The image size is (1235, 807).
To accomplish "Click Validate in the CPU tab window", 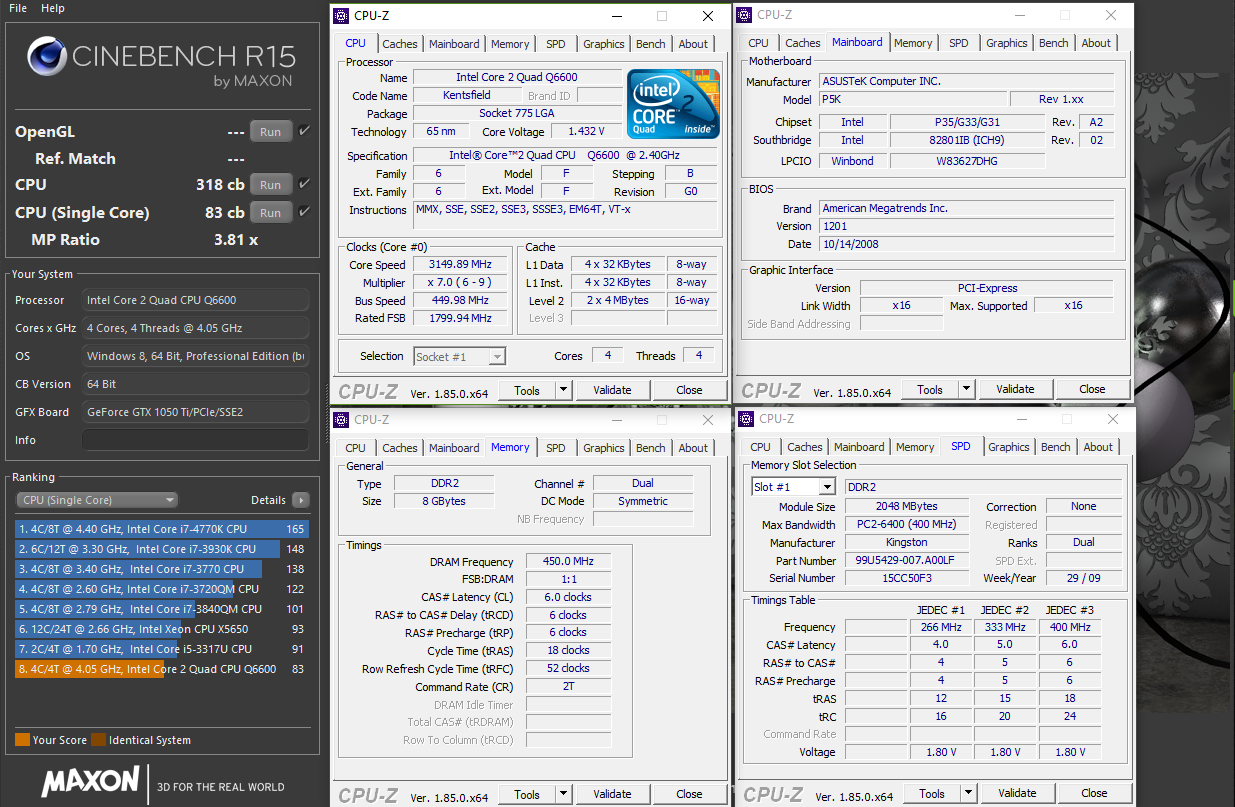I will 612,390.
